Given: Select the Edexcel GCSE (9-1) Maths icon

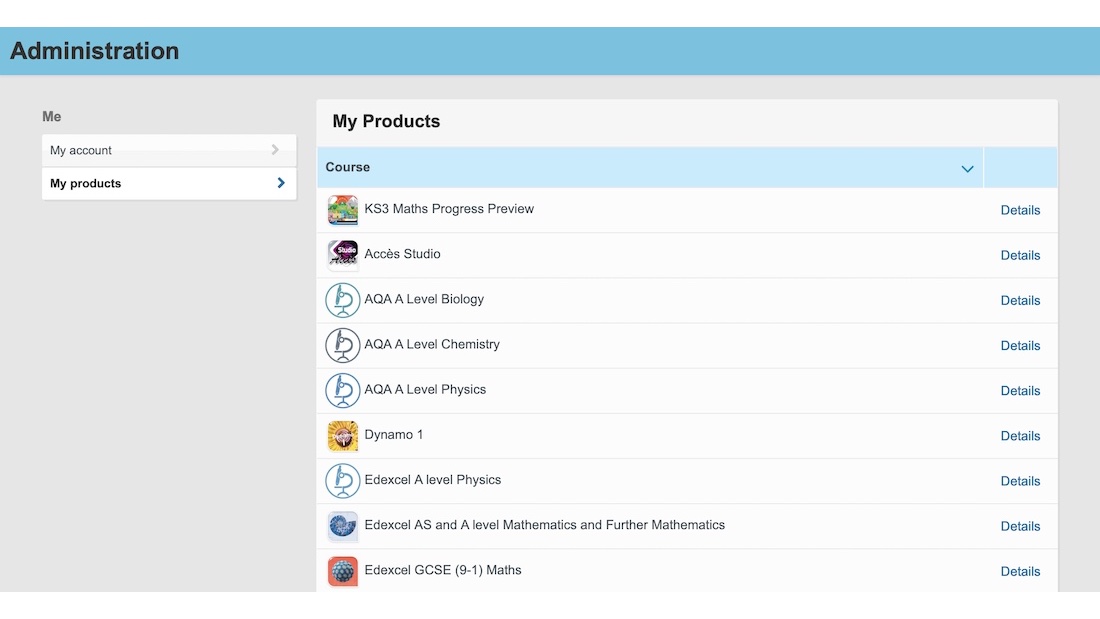Looking at the screenshot, I should point(342,570).
